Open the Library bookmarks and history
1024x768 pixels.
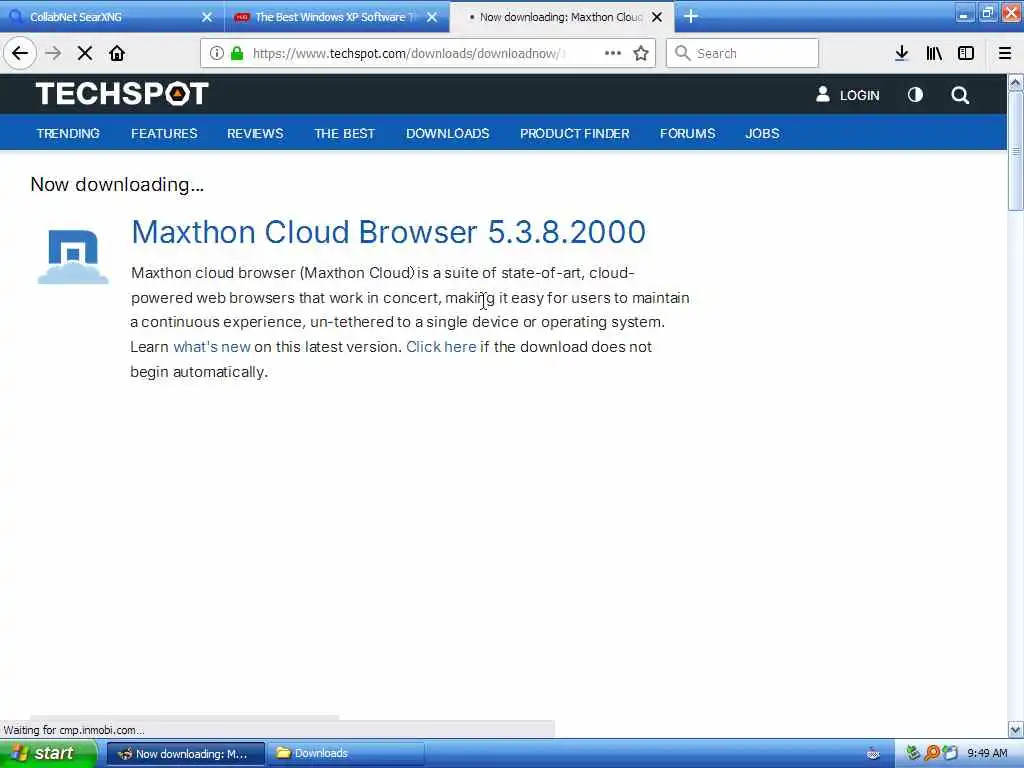tap(934, 54)
